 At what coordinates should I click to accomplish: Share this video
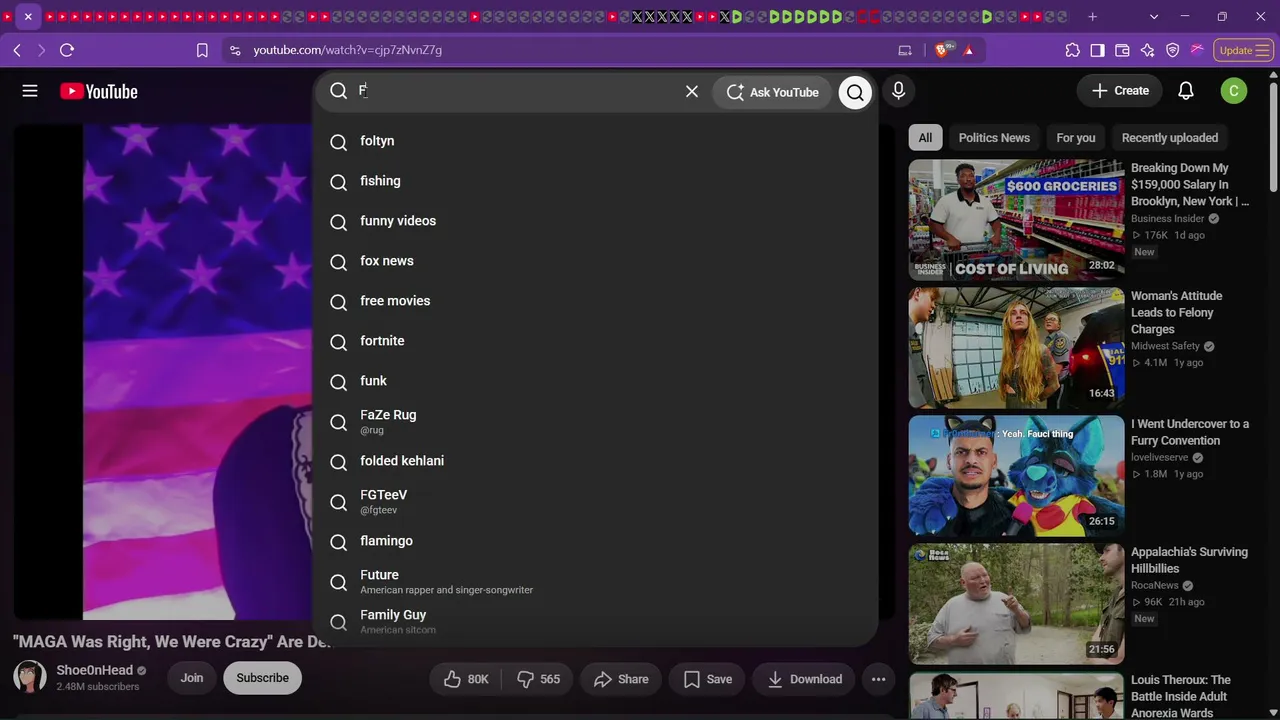[x=620, y=679]
